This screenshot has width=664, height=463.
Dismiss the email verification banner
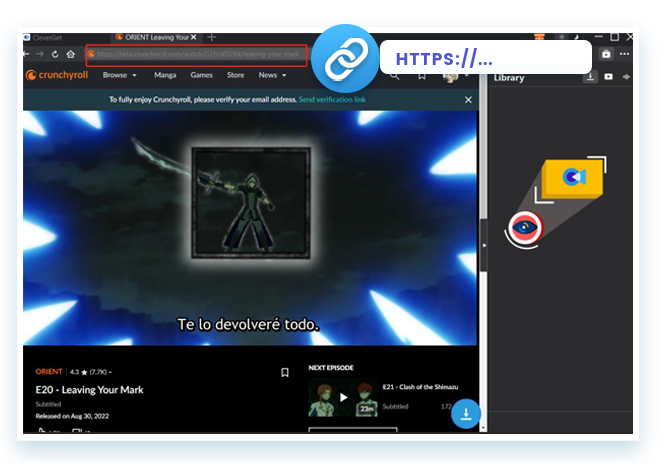(x=468, y=100)
